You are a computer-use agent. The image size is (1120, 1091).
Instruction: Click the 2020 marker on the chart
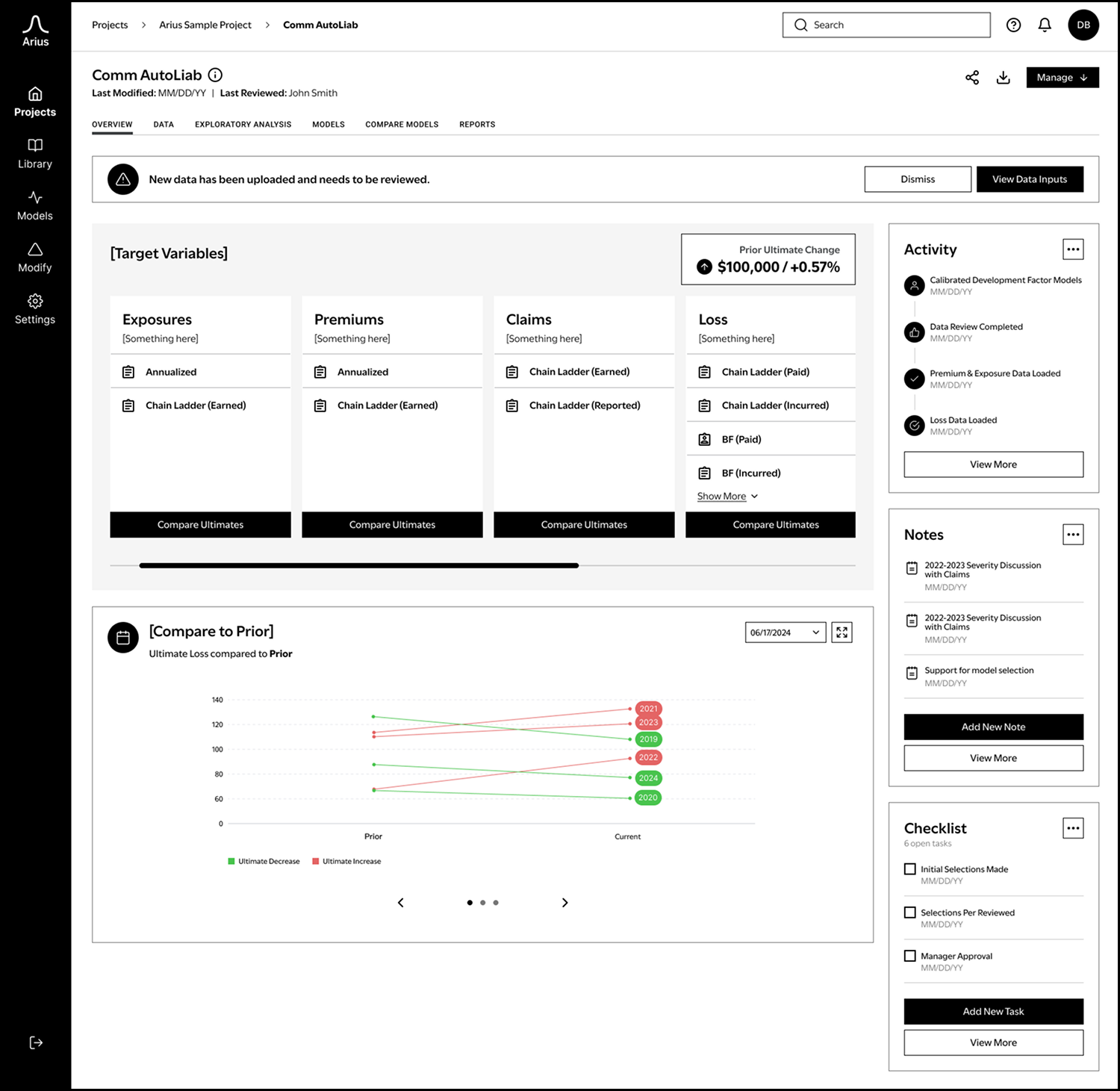[648, 798]
